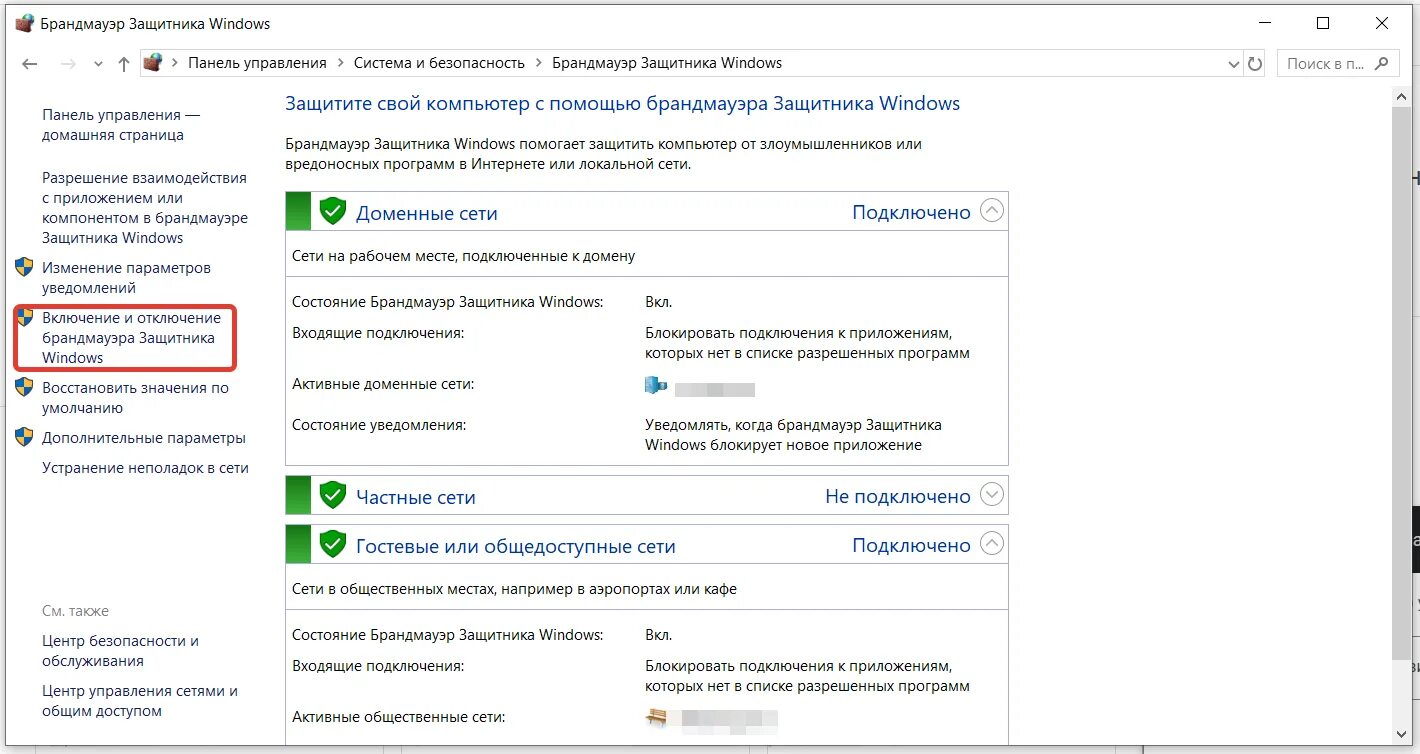Open 'Изменение параметров уведомлений' link
This screenshot has width=1420, height=754.
[x=126, y=278]
